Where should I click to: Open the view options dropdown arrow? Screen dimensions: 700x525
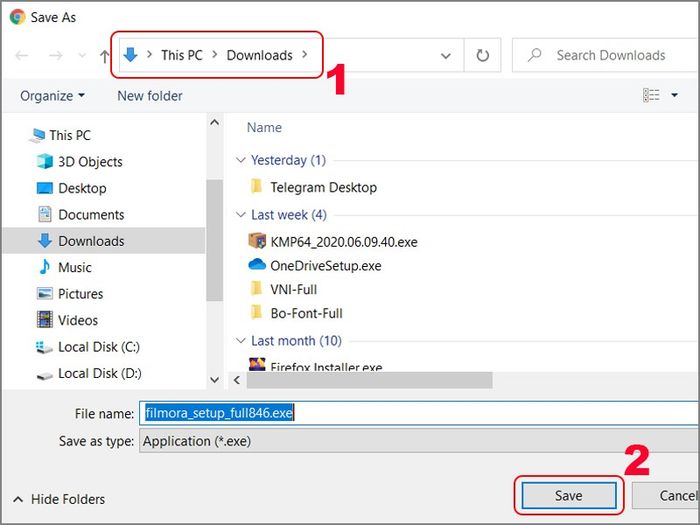675,95
